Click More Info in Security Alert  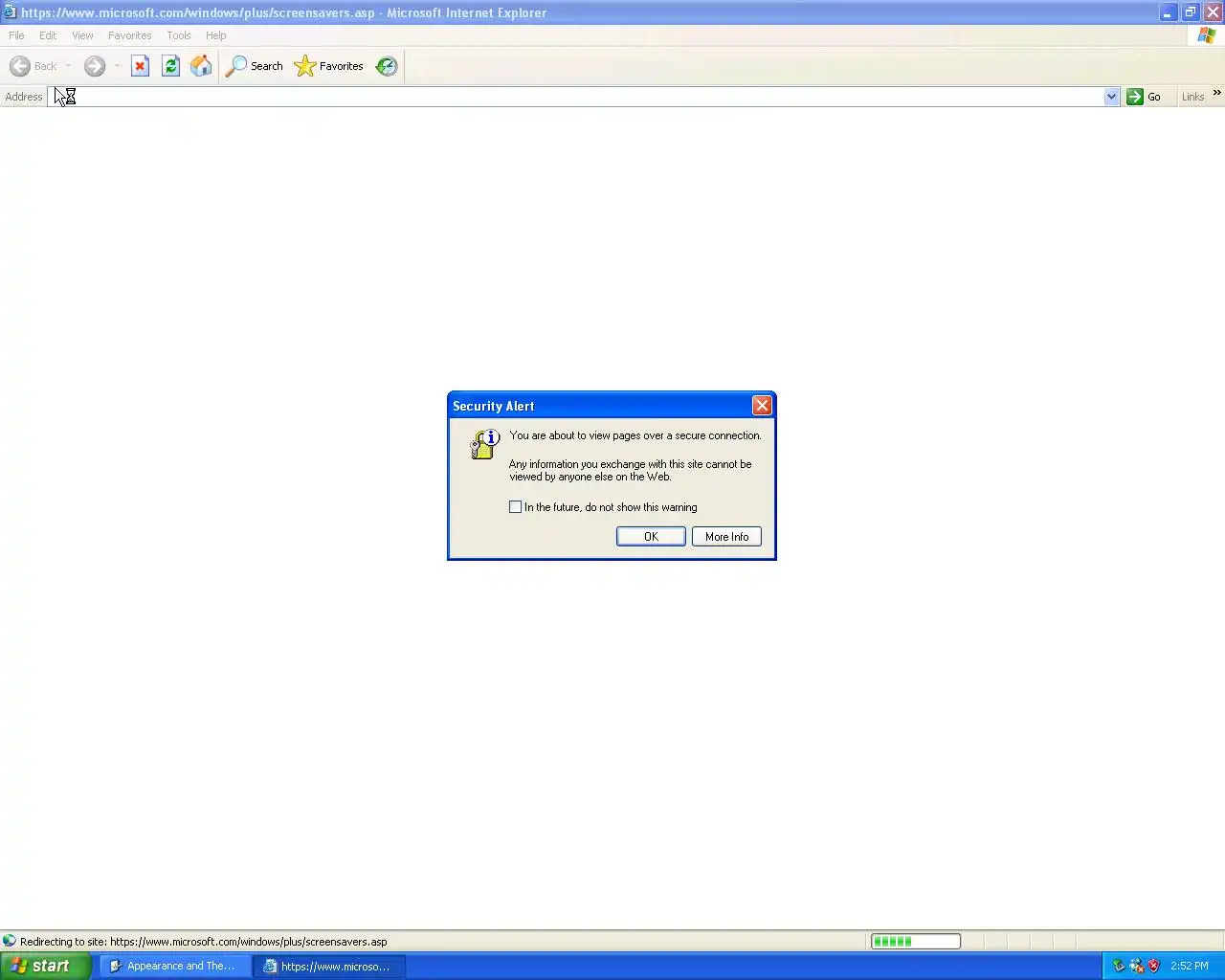tap(726, 537)
